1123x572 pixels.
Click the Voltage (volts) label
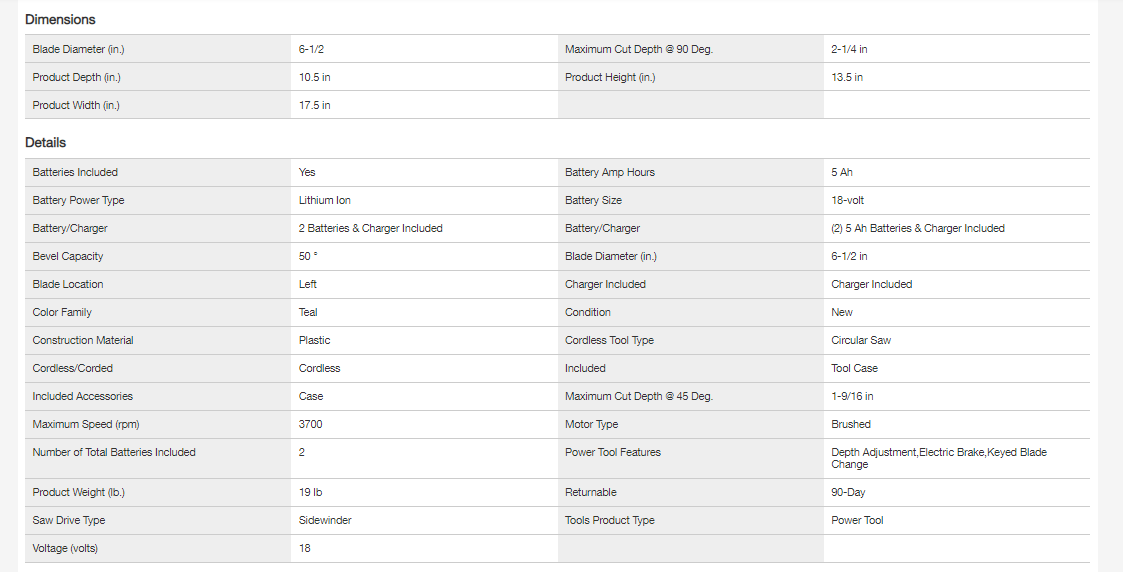[65, 548]
